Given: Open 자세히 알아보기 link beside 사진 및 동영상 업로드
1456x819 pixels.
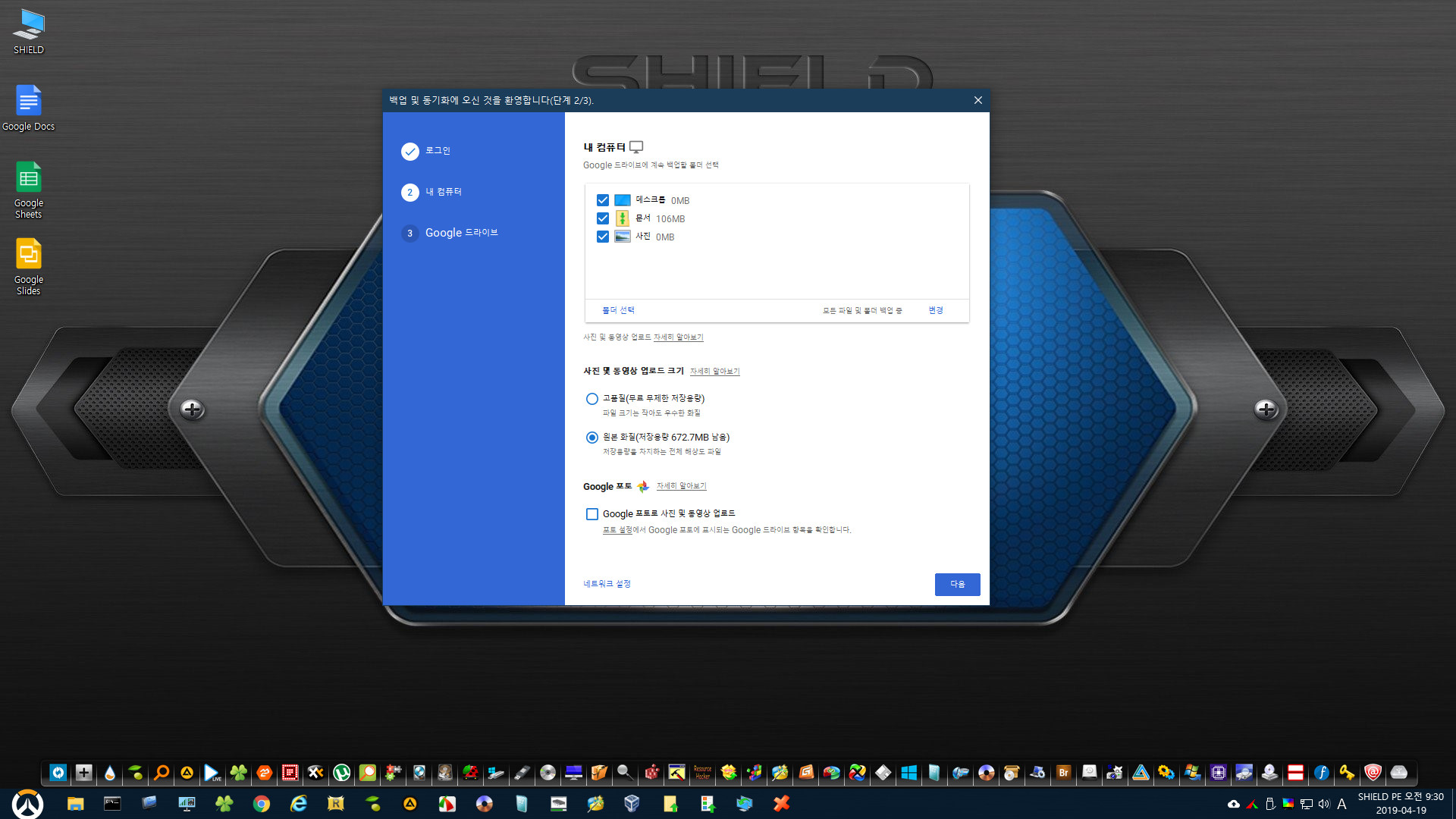Looking at the screenshot, I should click(x=679, y=337).
